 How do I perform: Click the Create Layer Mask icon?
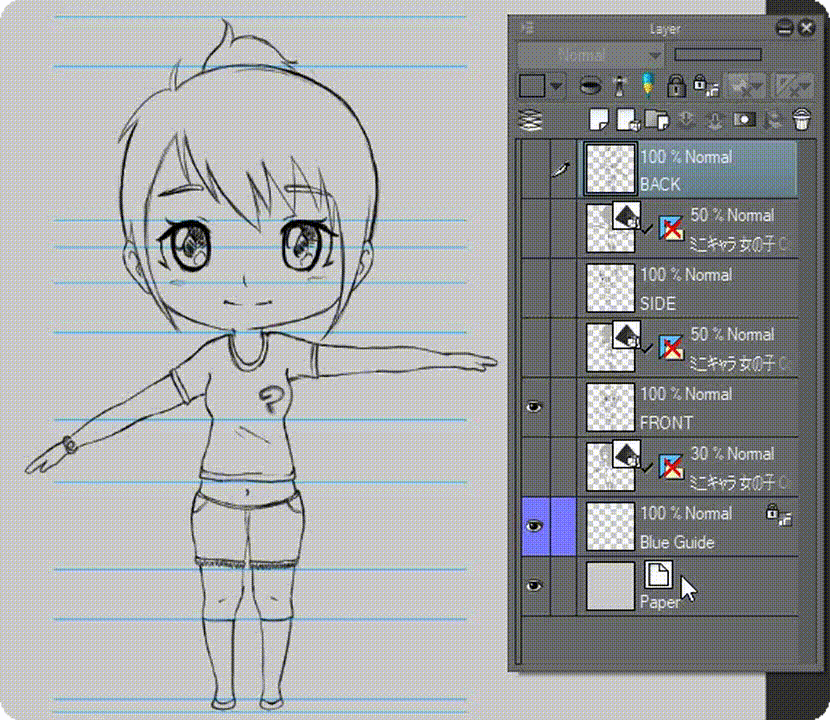tap(743, 120)
